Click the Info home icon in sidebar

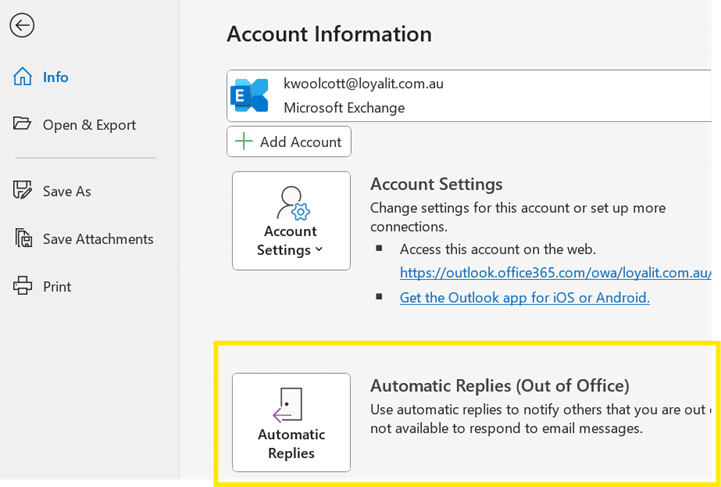(22, 77)
